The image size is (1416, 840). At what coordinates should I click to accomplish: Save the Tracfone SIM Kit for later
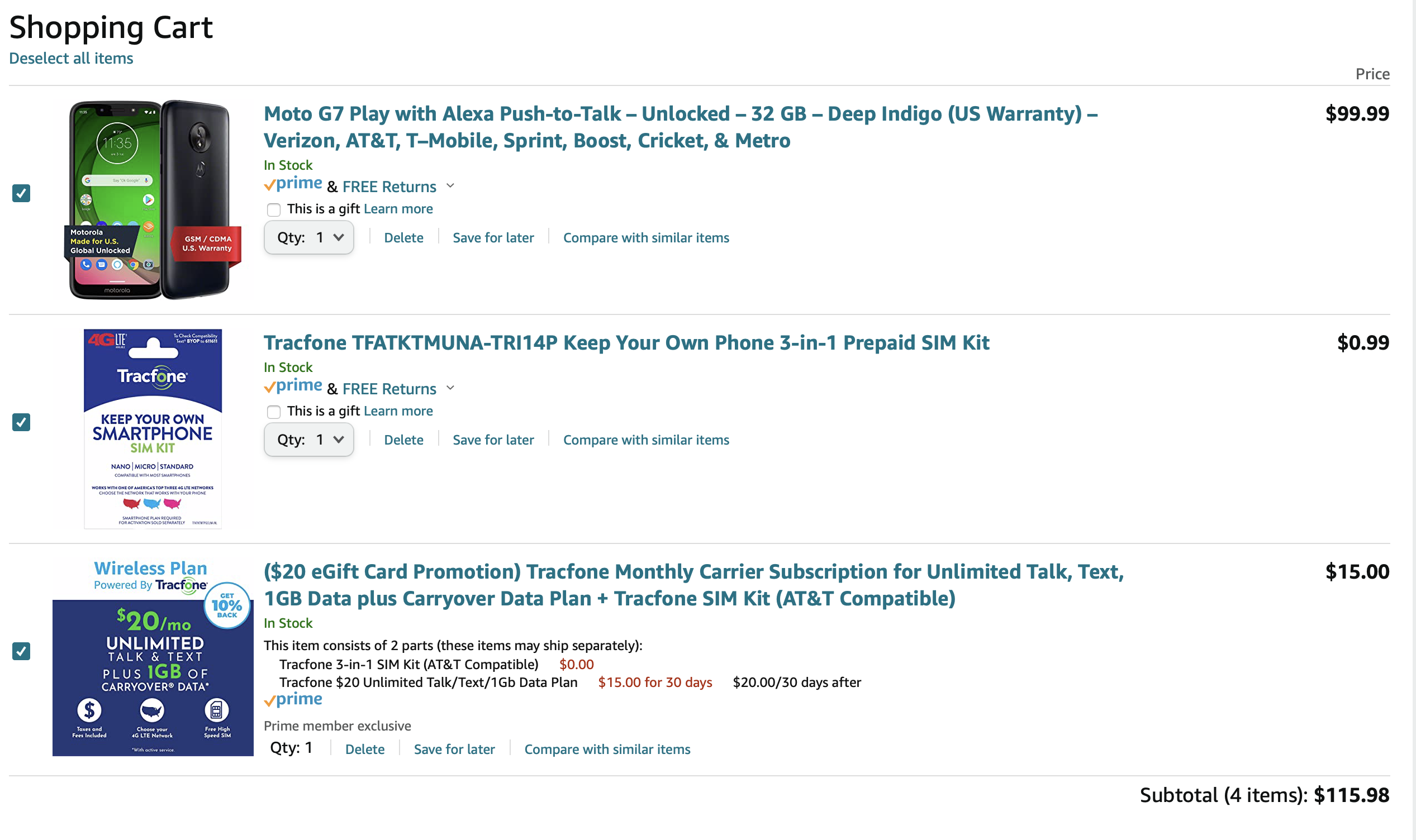click(x=492, y=440)
